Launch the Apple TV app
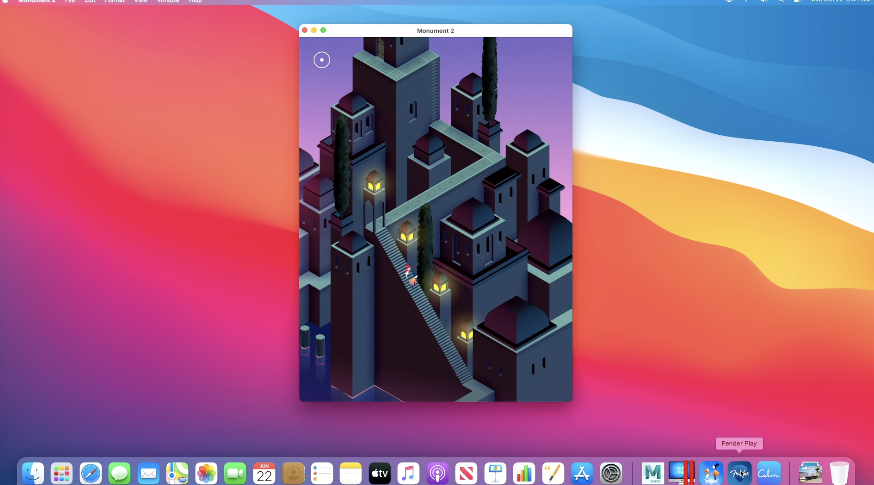This screenshot has width=874, height=485. pos(380,473)
